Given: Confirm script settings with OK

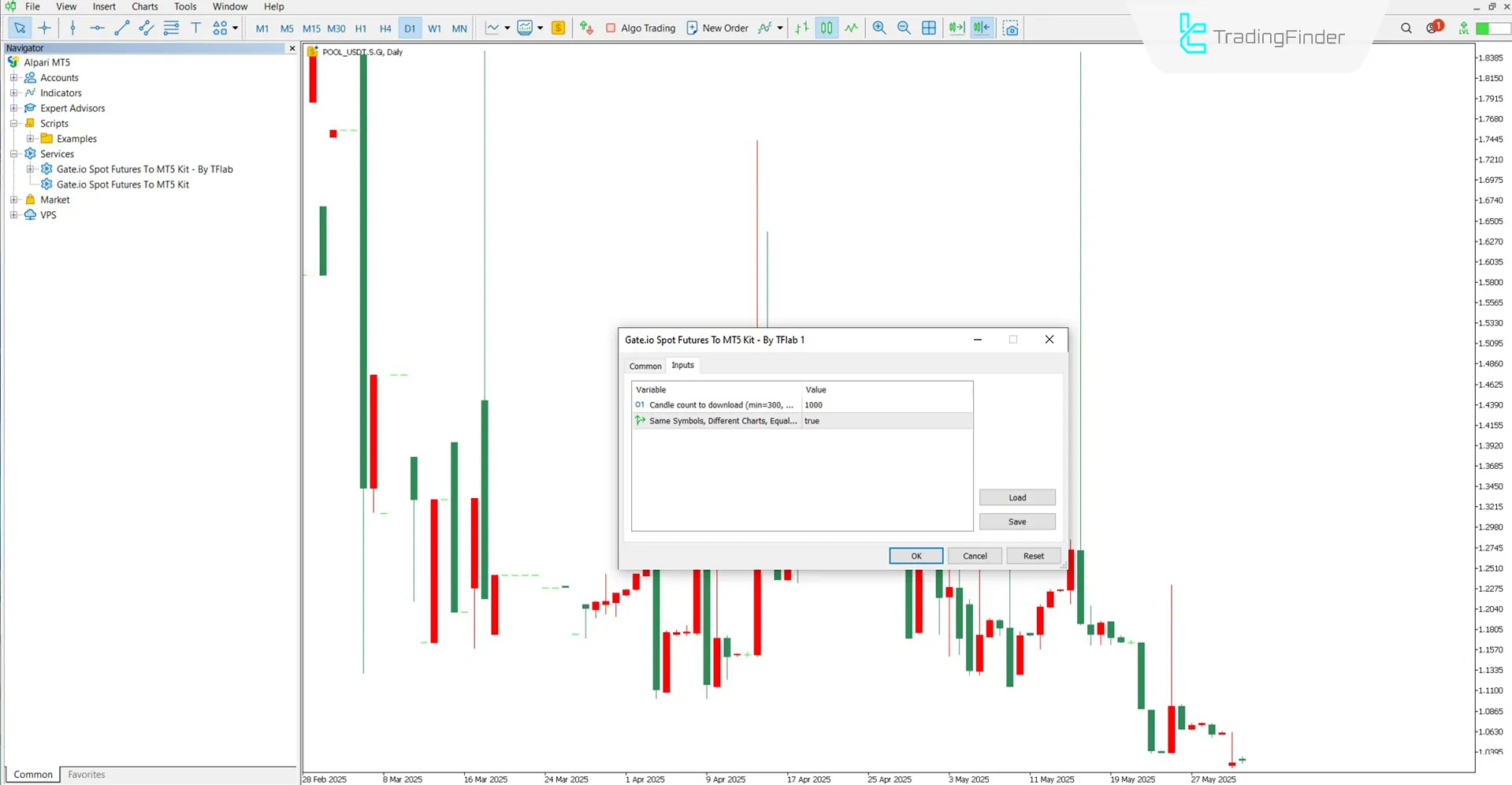Looking at the screenshot, I should pos(915,556).
